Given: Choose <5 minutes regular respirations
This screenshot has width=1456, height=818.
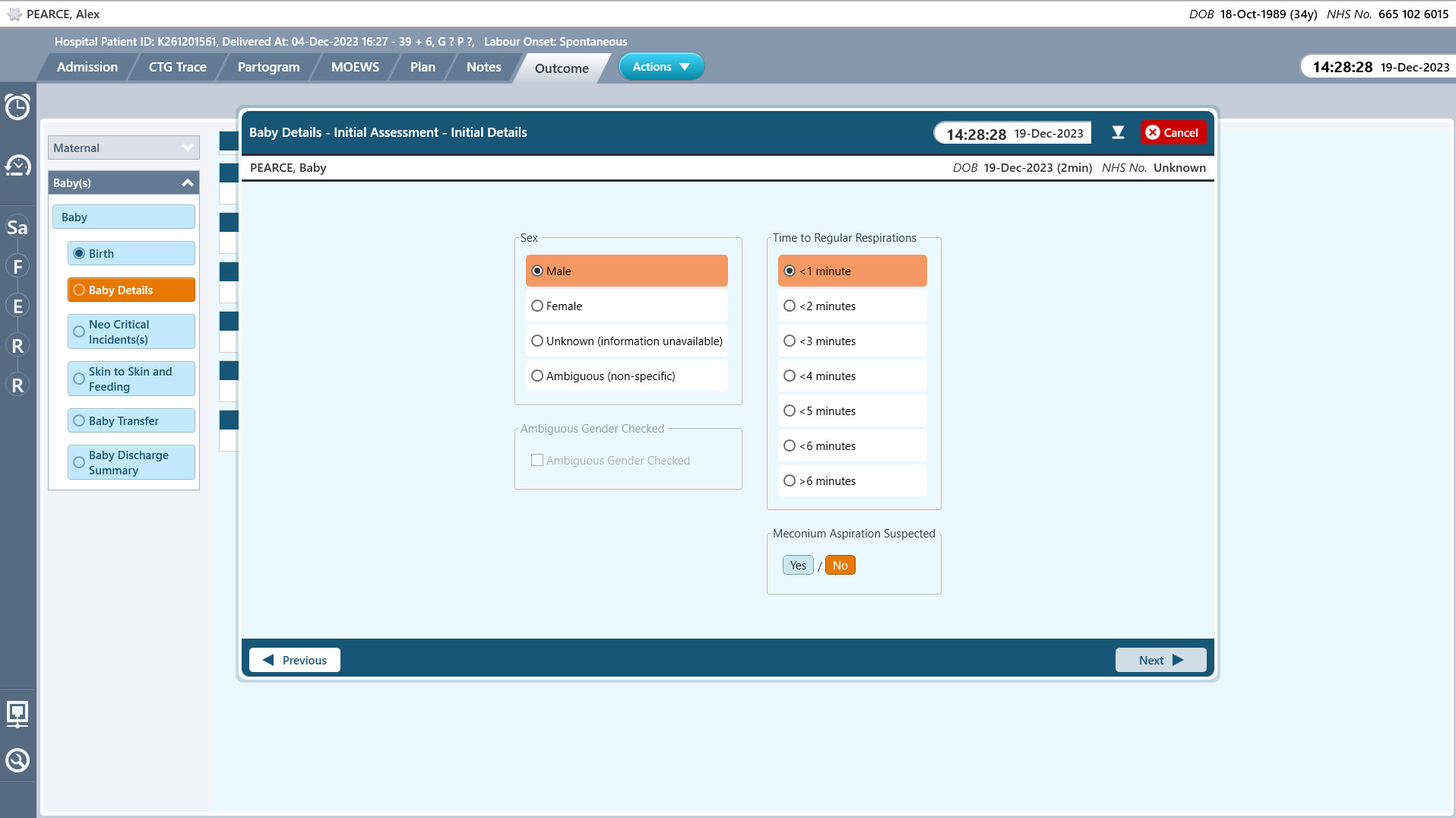Looking at the screenshot, I should coord(852,411).
